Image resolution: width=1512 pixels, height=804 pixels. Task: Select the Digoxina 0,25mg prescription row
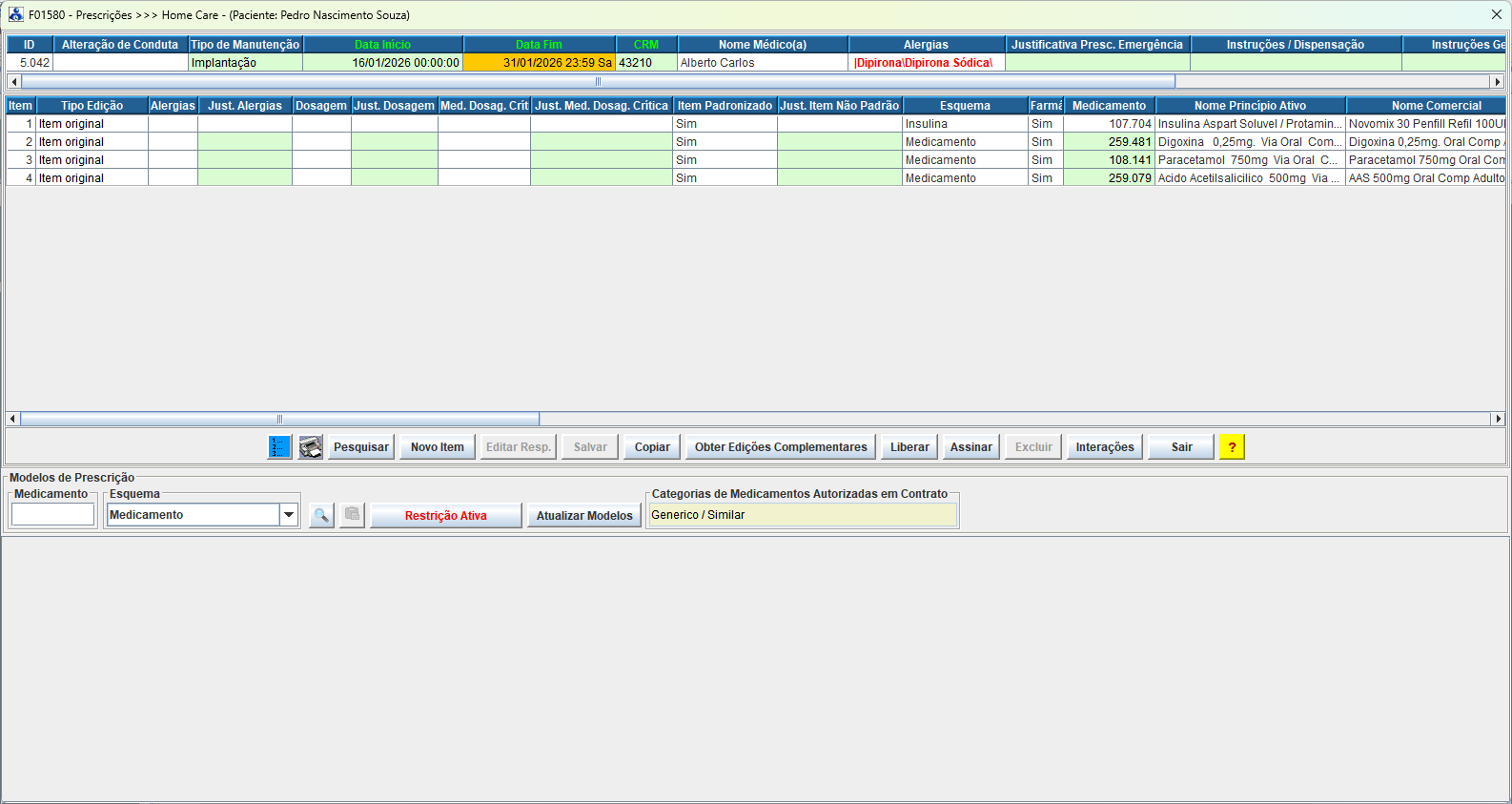1249,142
